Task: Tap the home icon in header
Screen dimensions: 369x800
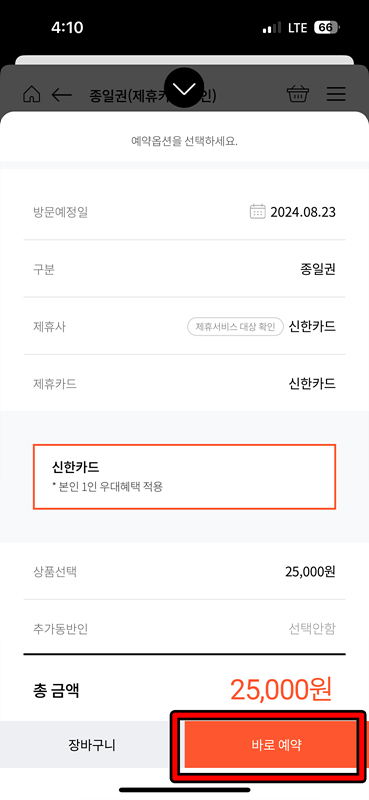Action: coord(32,94)
